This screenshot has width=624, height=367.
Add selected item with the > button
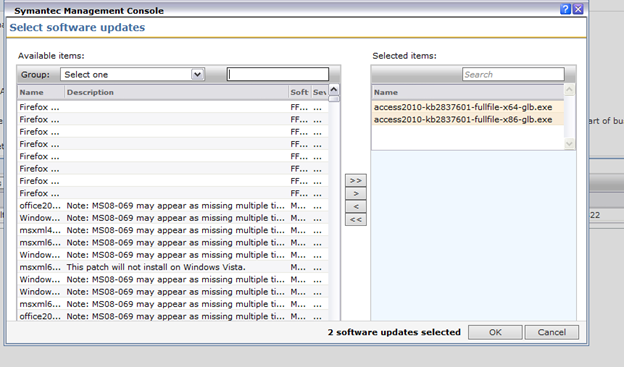pyautogui.click(x=356, y=193)
